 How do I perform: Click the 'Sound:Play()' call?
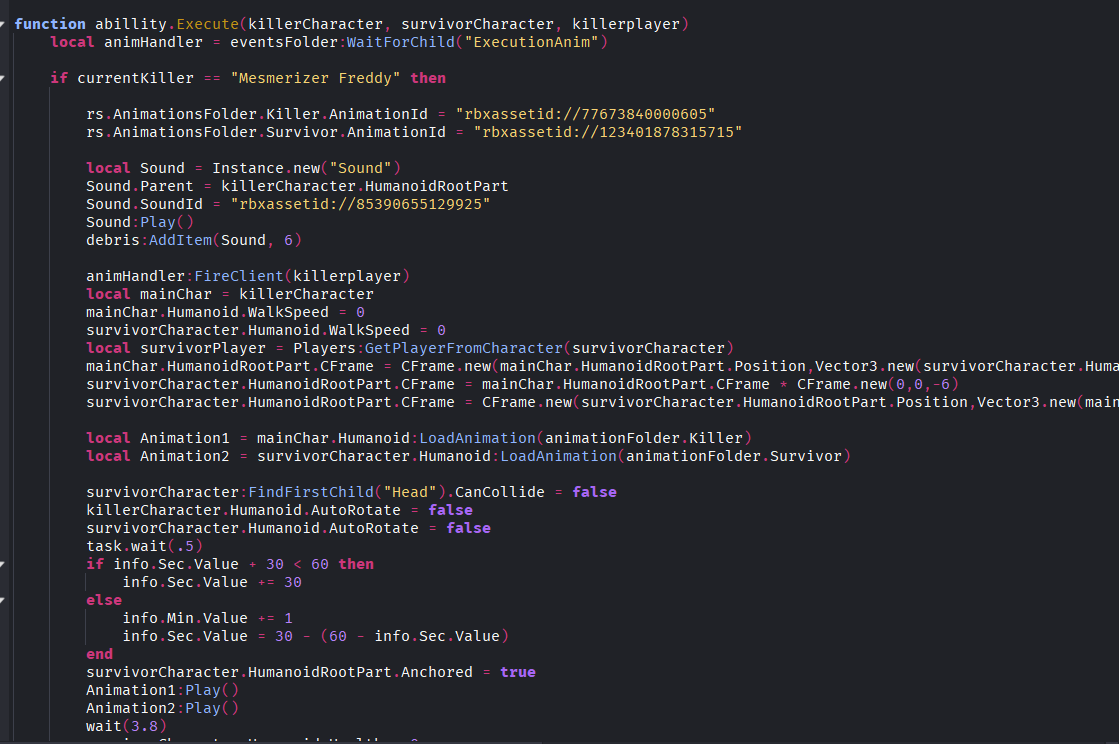tap(140, 222)
